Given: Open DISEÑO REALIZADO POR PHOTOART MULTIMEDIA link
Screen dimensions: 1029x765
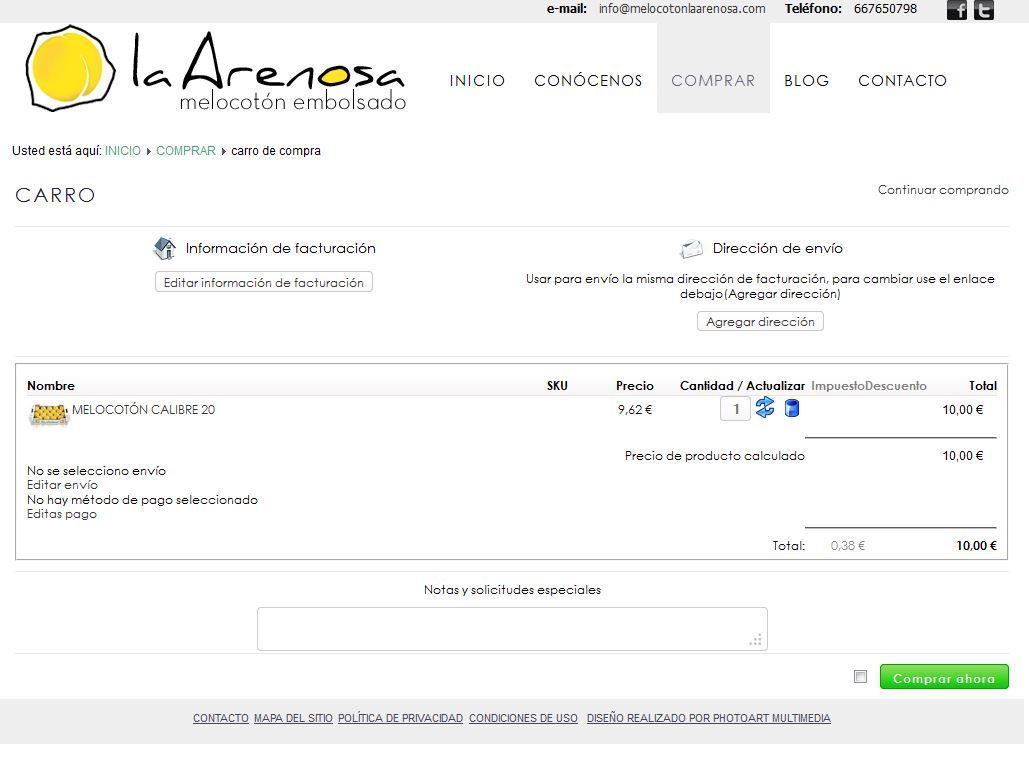Looking at the screenshot, I should pos(709,718).
